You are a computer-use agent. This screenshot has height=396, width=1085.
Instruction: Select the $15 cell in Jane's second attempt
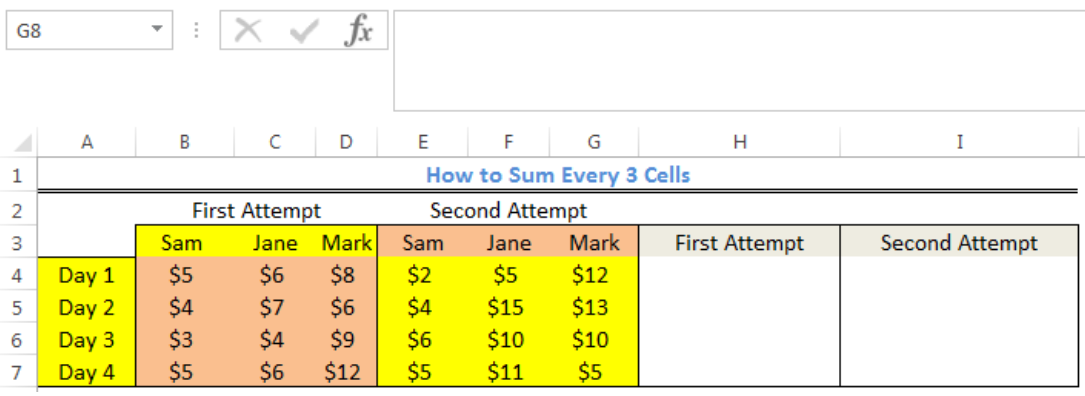(509, 307)
